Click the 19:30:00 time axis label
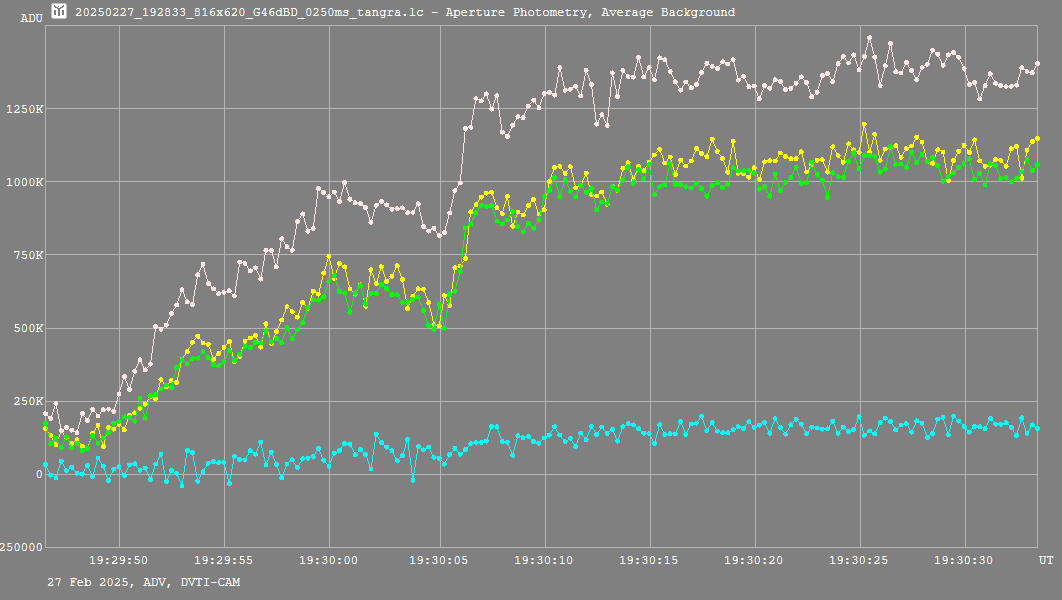Image resolution: width=1062 pixels, height=600 pixels. 330,561
